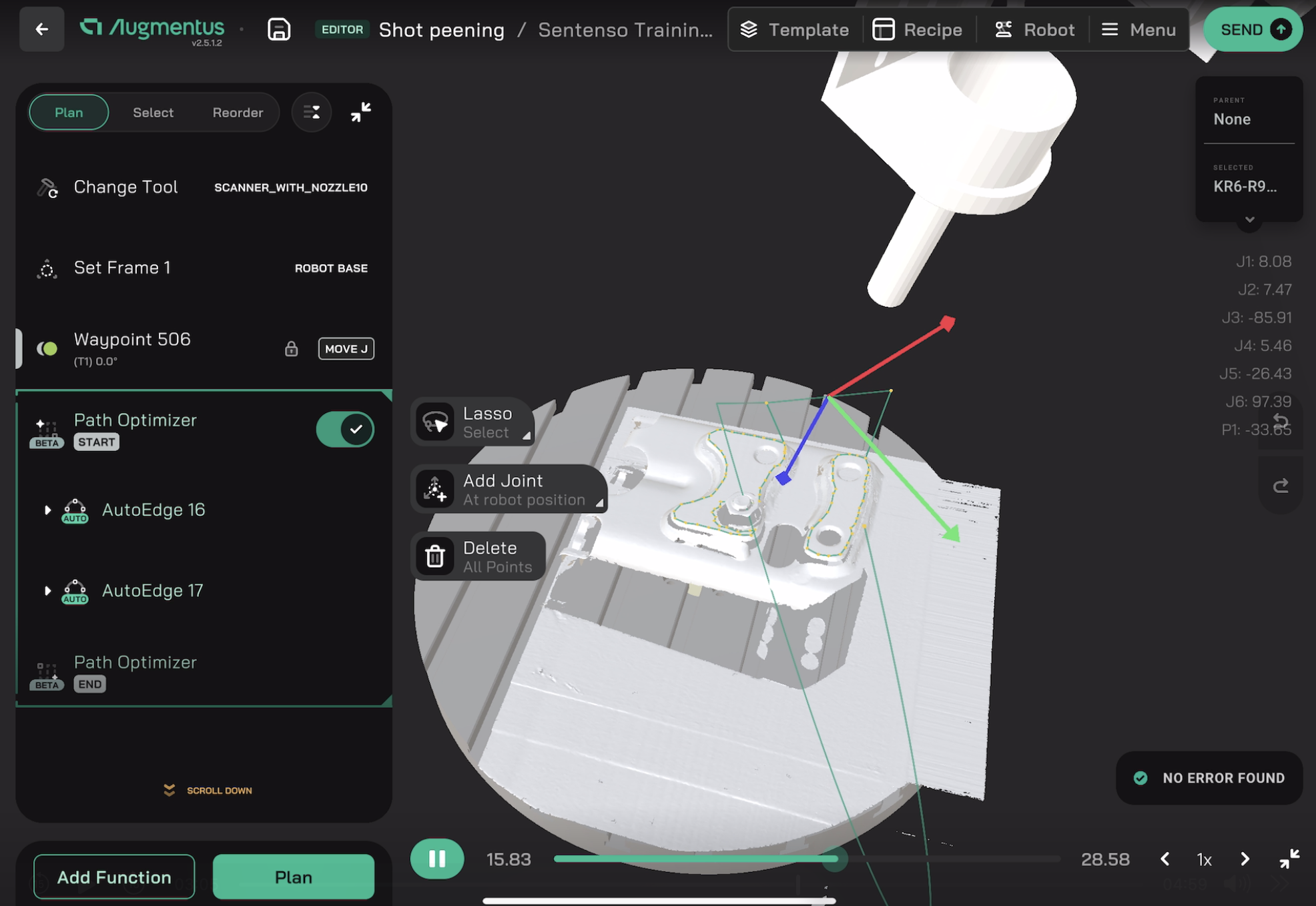Viewport: 1316px width, 906px height.
Task: Choose the Lasso Select tool
Action: 473,422
